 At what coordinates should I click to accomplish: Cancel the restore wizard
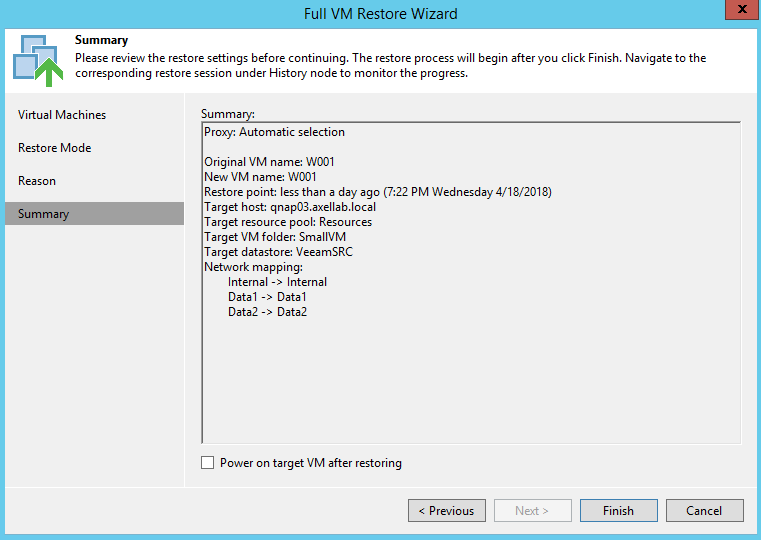pyautogui.click(x=704, y=510)
